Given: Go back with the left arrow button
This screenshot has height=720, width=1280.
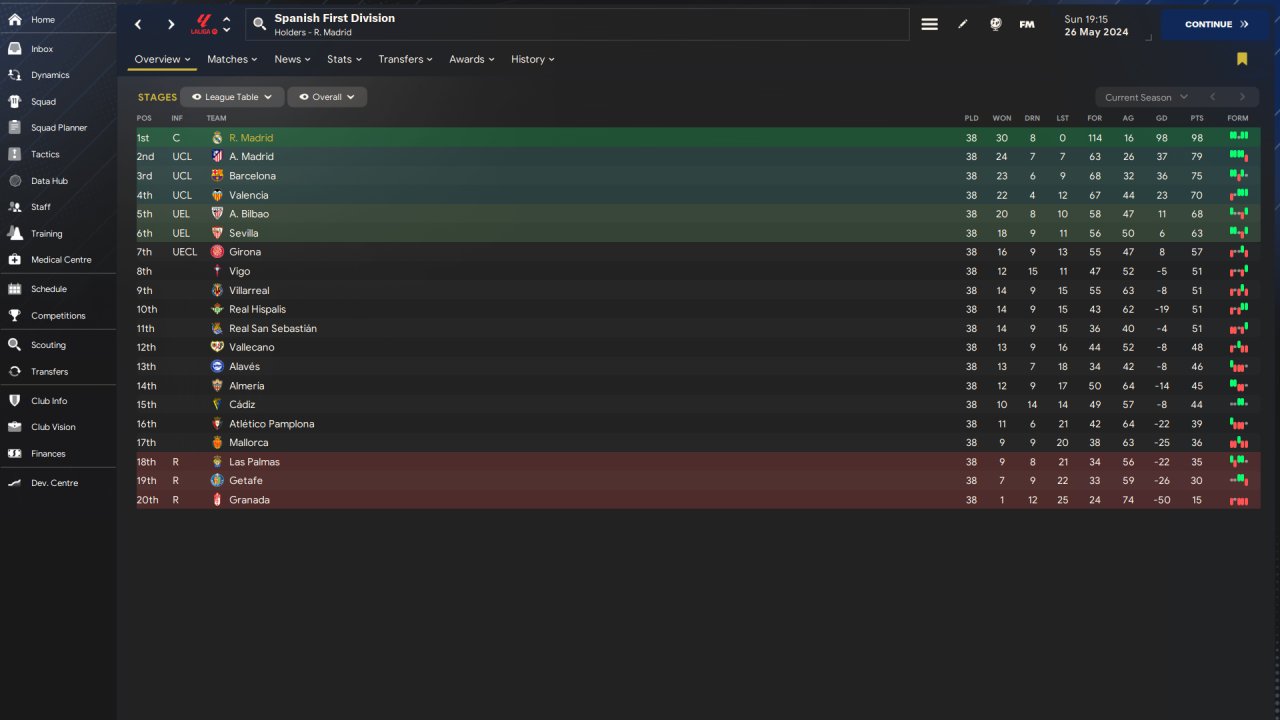Looking at the screenshot, I should [139, 25].
